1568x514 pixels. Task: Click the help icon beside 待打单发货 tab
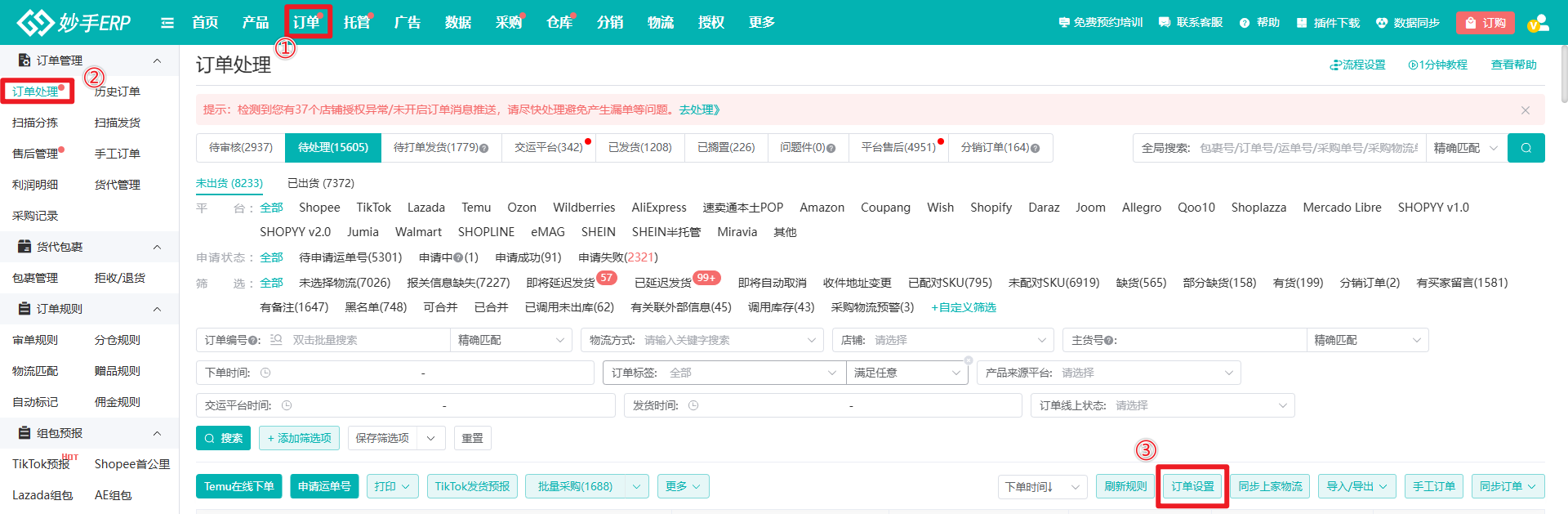pyautogui.click(x=484, y=149)
